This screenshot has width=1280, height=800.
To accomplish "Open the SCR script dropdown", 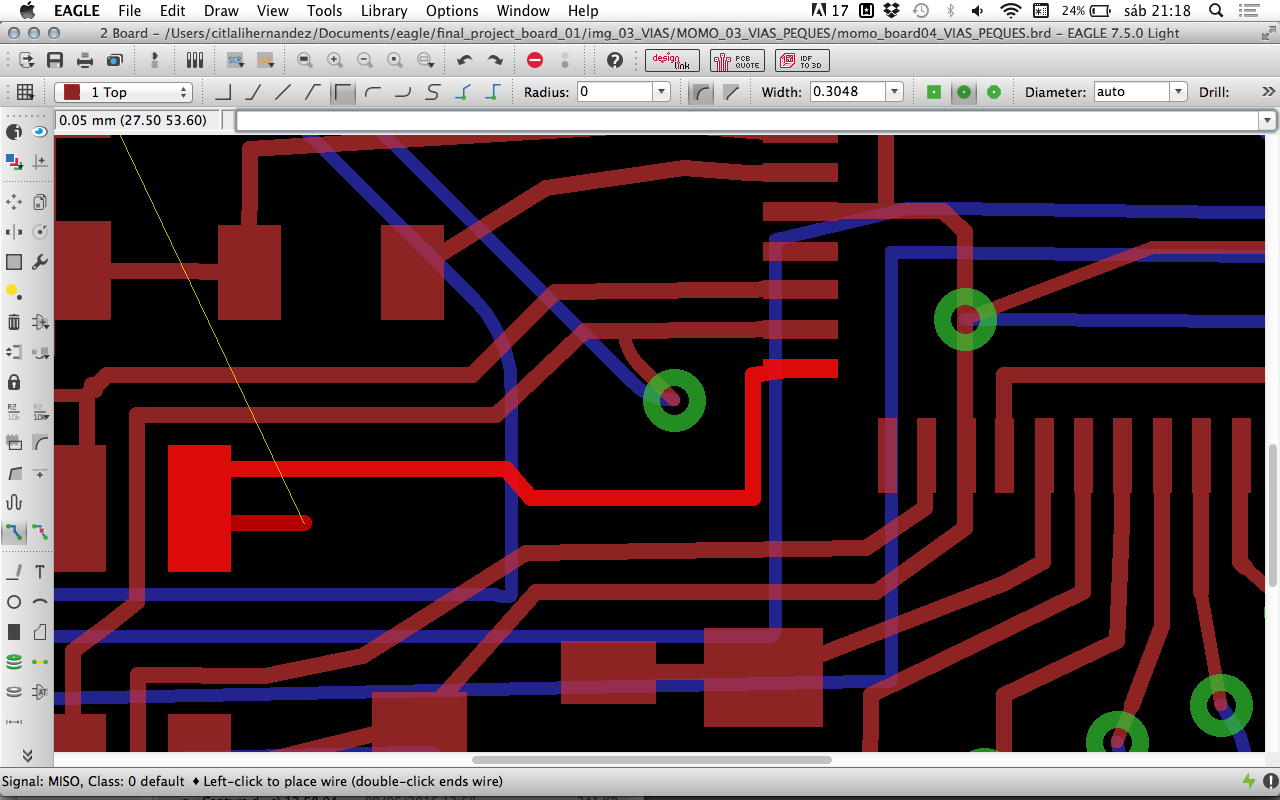I will coord(237,60).
